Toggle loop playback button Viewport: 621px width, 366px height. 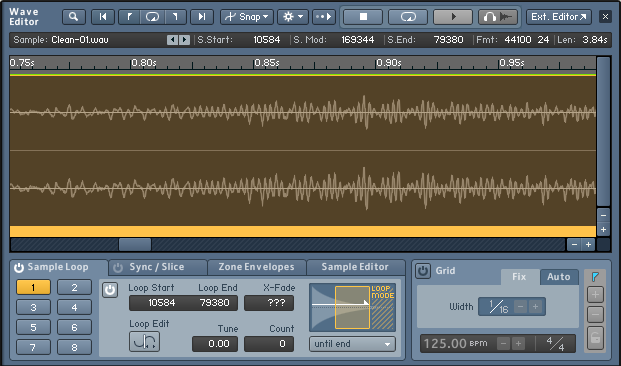[x=408, y=17]
